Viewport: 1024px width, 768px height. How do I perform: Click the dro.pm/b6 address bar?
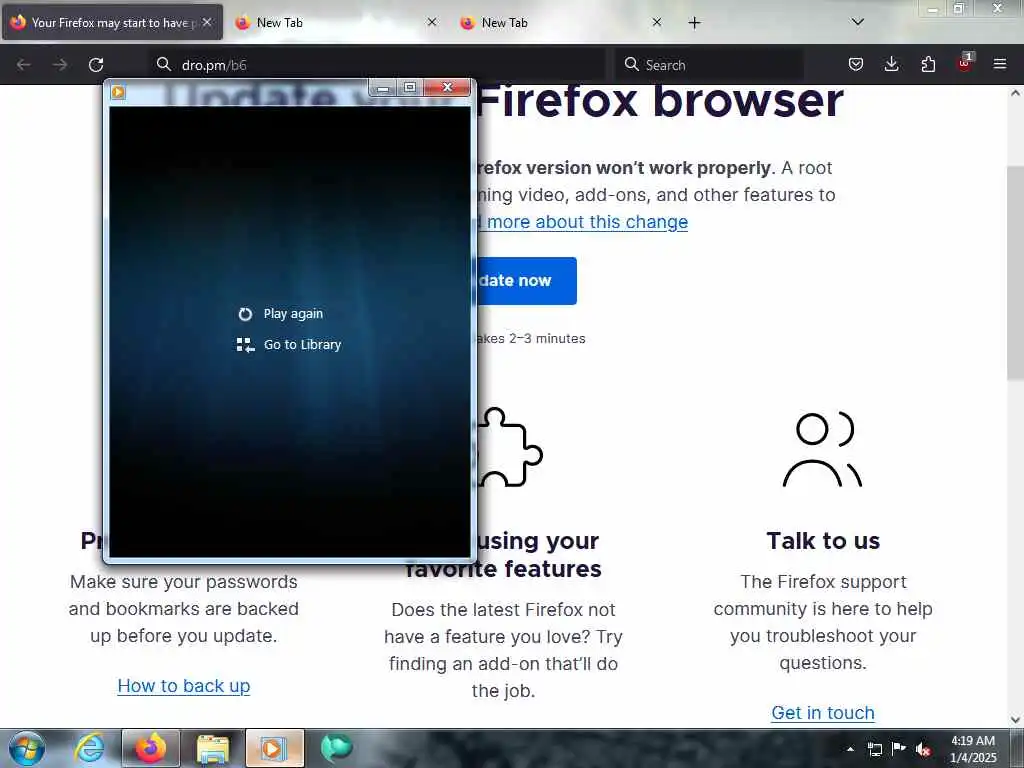[377, 65]
